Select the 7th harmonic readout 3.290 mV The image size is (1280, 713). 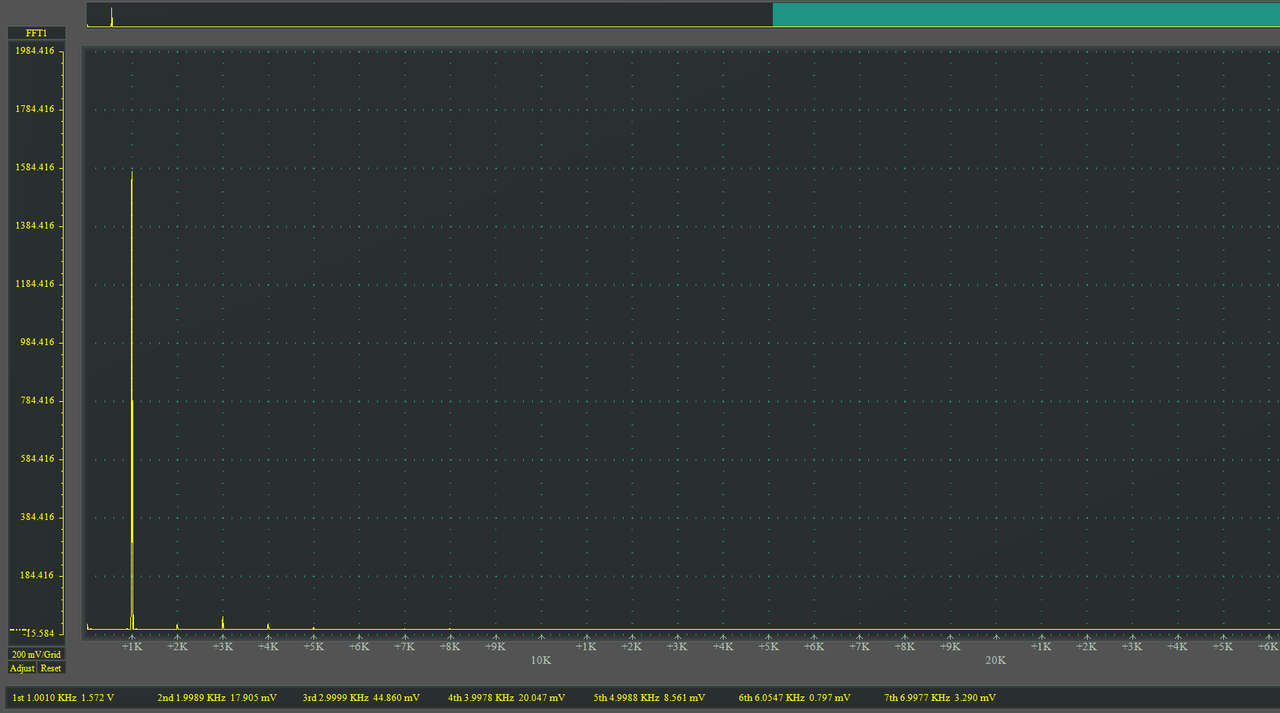click(x=940, y=697)
